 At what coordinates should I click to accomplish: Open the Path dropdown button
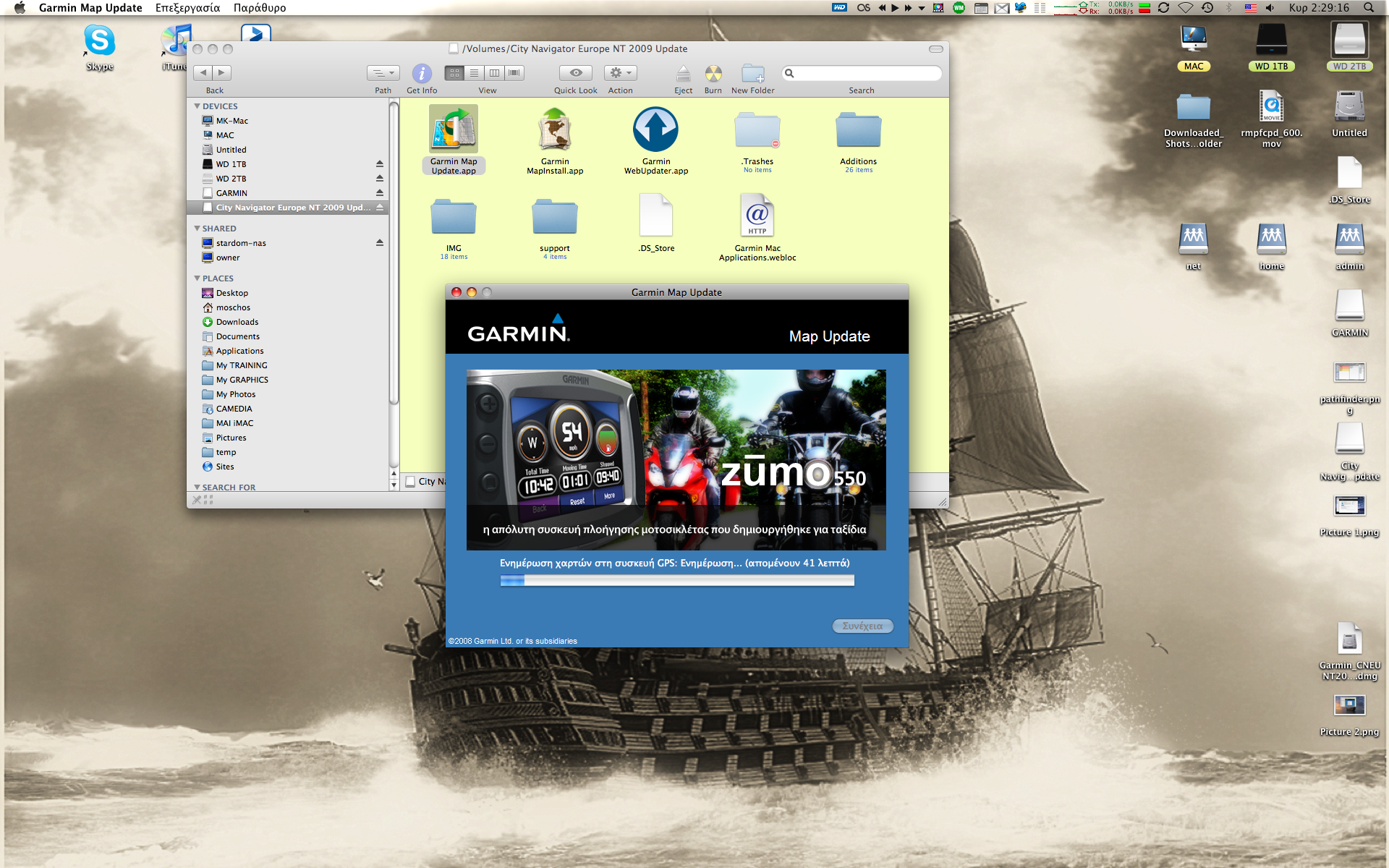383,73
